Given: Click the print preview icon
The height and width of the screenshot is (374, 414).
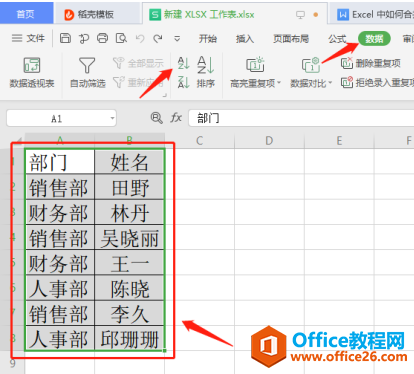Looking at the screenshot, I should [x=121, y=38].
